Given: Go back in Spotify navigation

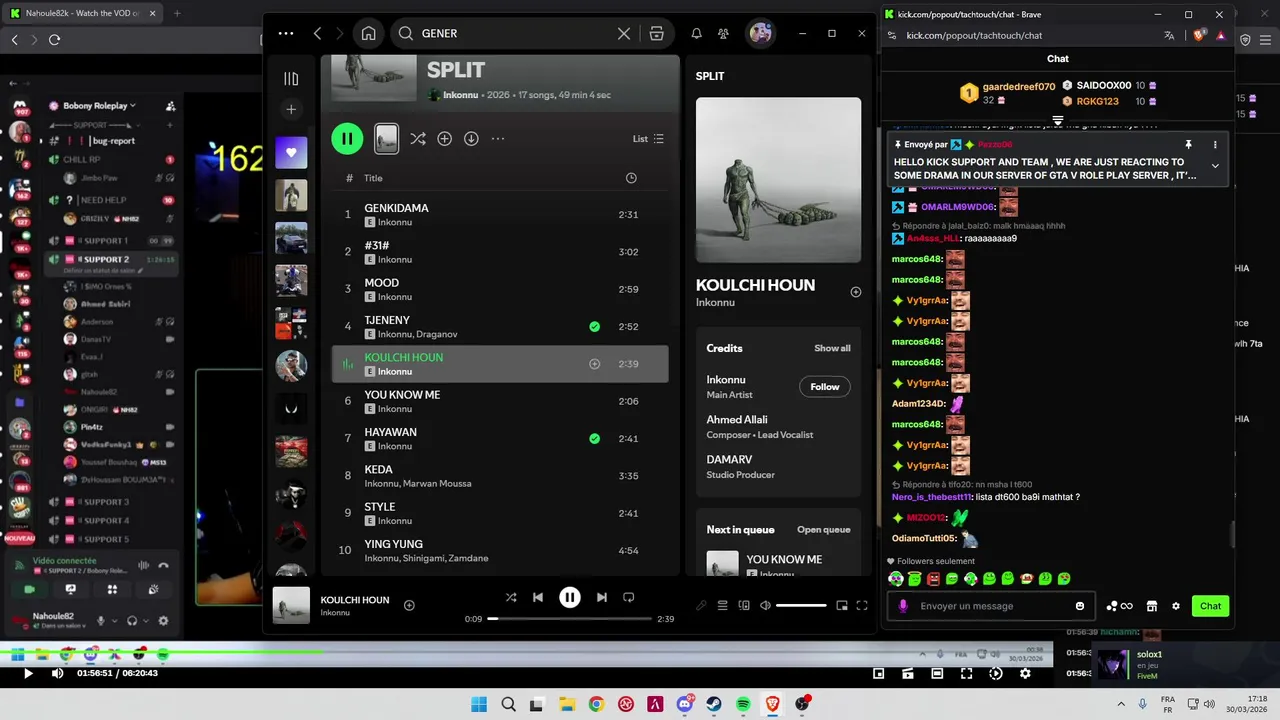Looking at the screenshot, I should (x=317, y=33).
